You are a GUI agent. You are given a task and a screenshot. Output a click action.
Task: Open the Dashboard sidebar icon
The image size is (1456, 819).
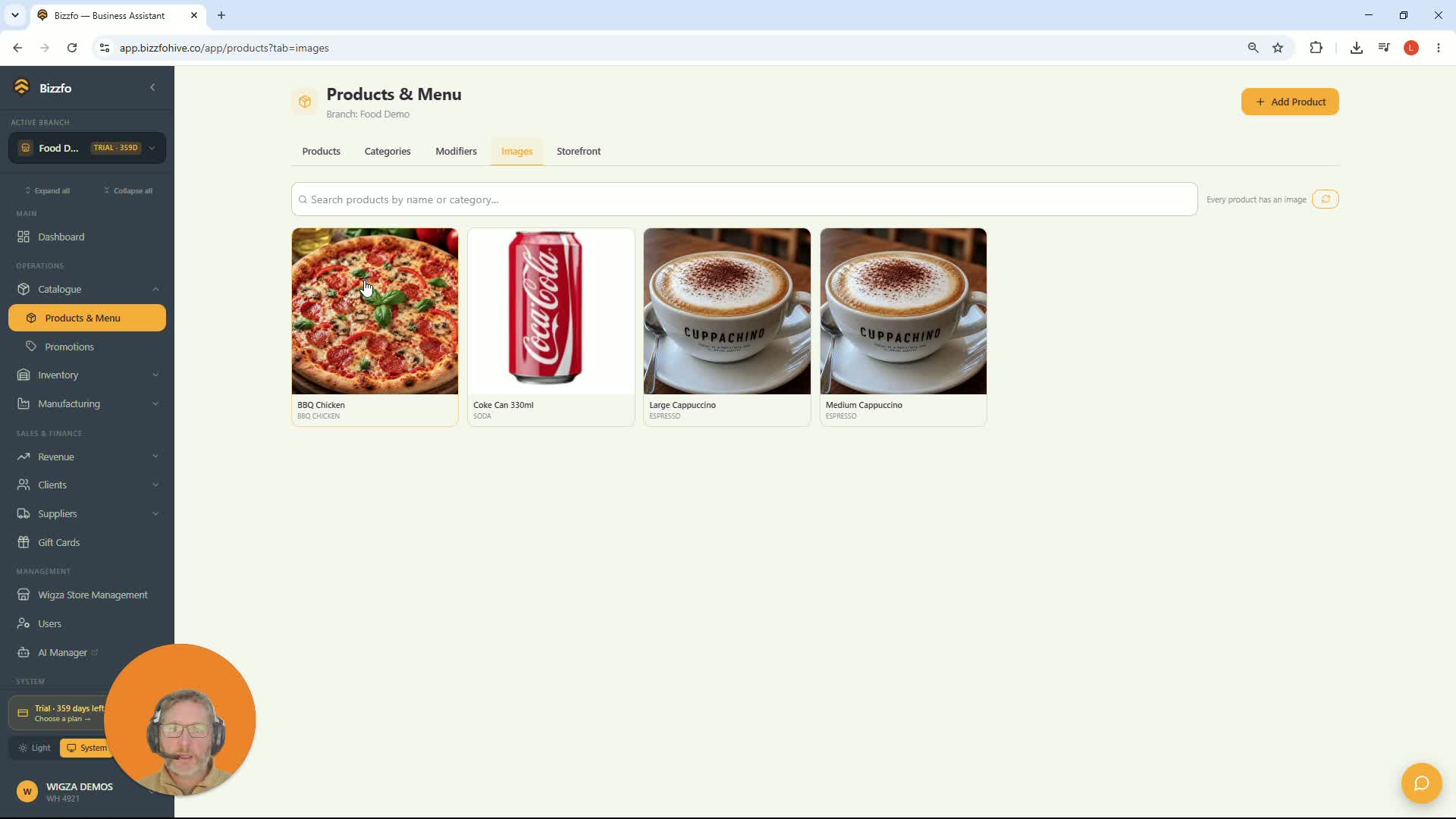click(24, 237)
